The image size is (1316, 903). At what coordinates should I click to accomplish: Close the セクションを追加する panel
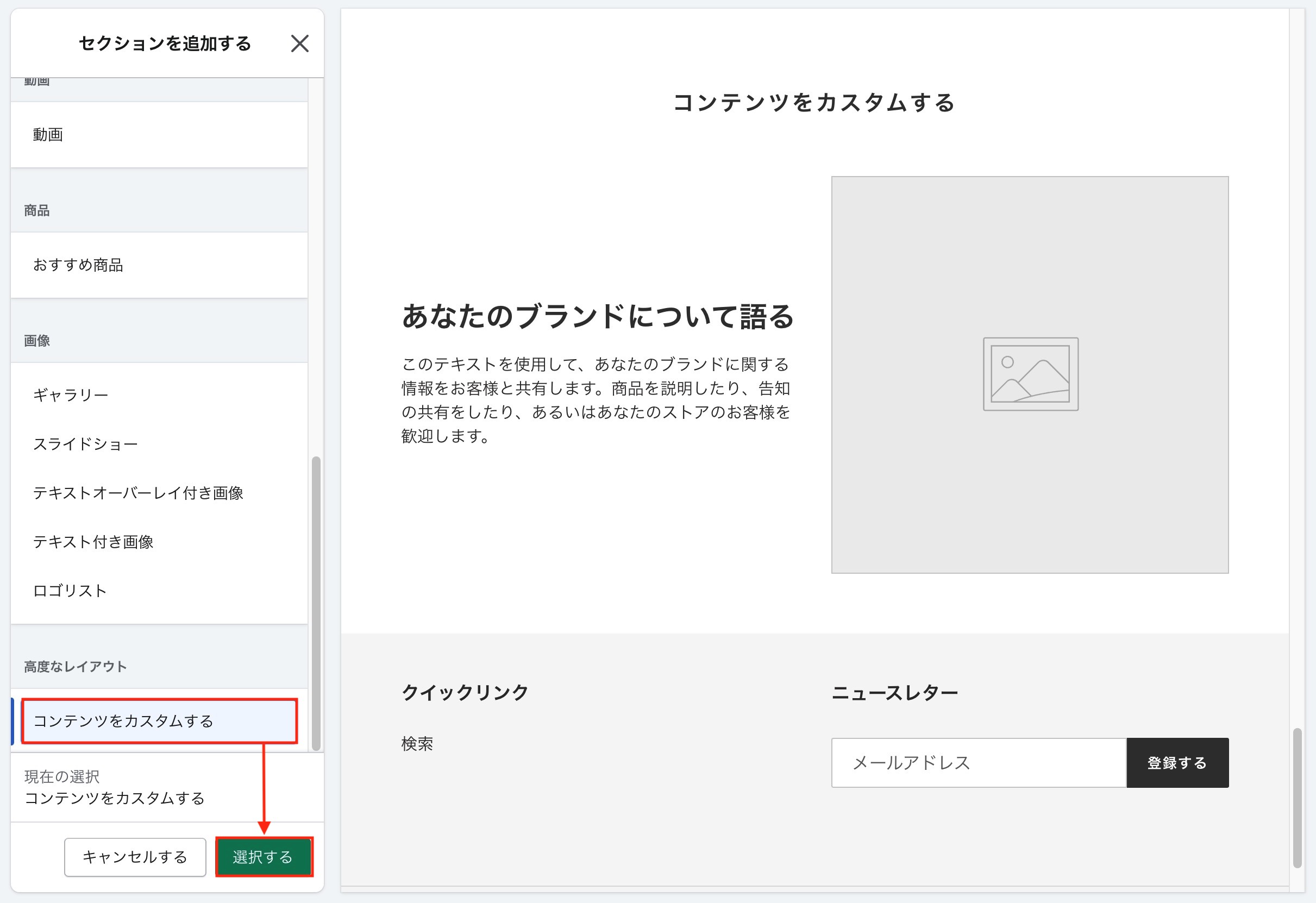pos(299,43)
